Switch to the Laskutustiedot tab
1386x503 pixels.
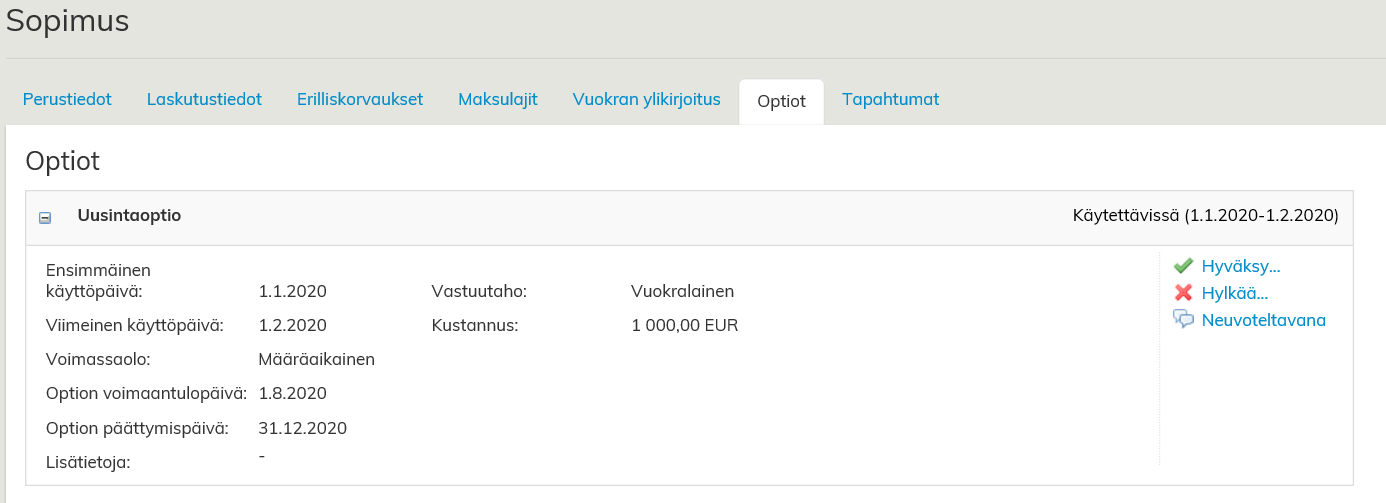pyautogui.click(x=204, y=100)
